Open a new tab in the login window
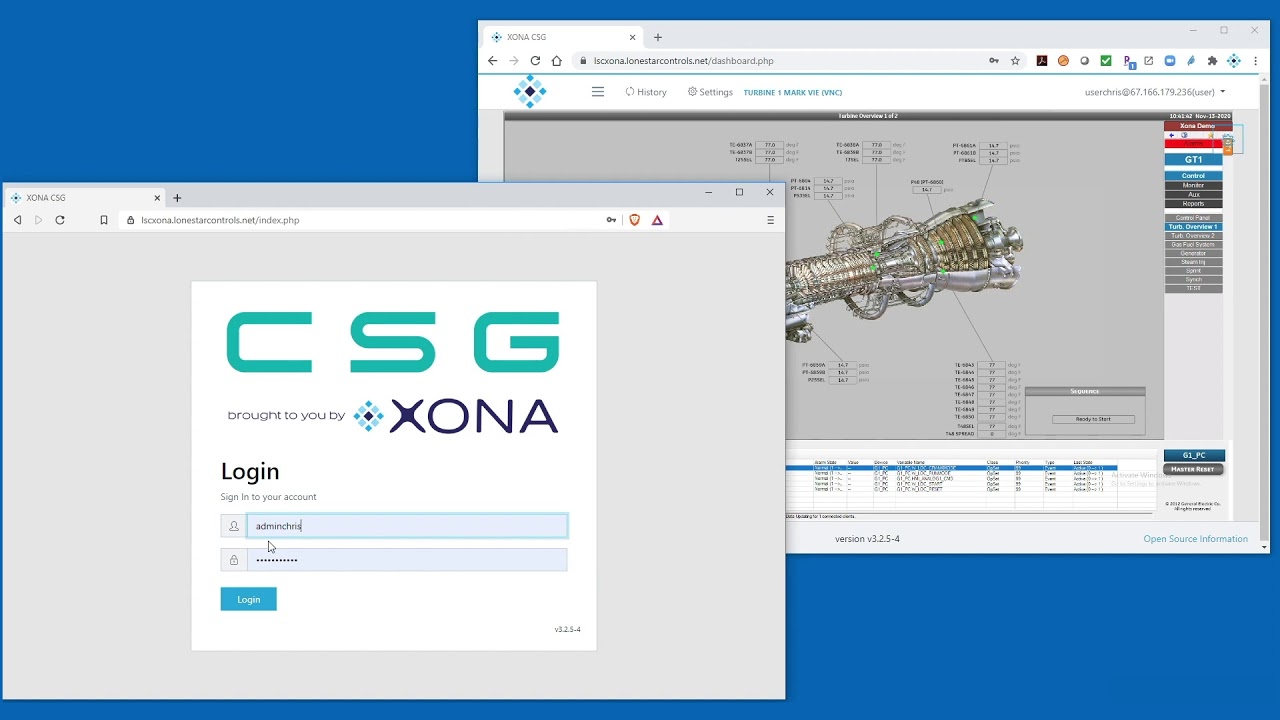 coord(177,198)
